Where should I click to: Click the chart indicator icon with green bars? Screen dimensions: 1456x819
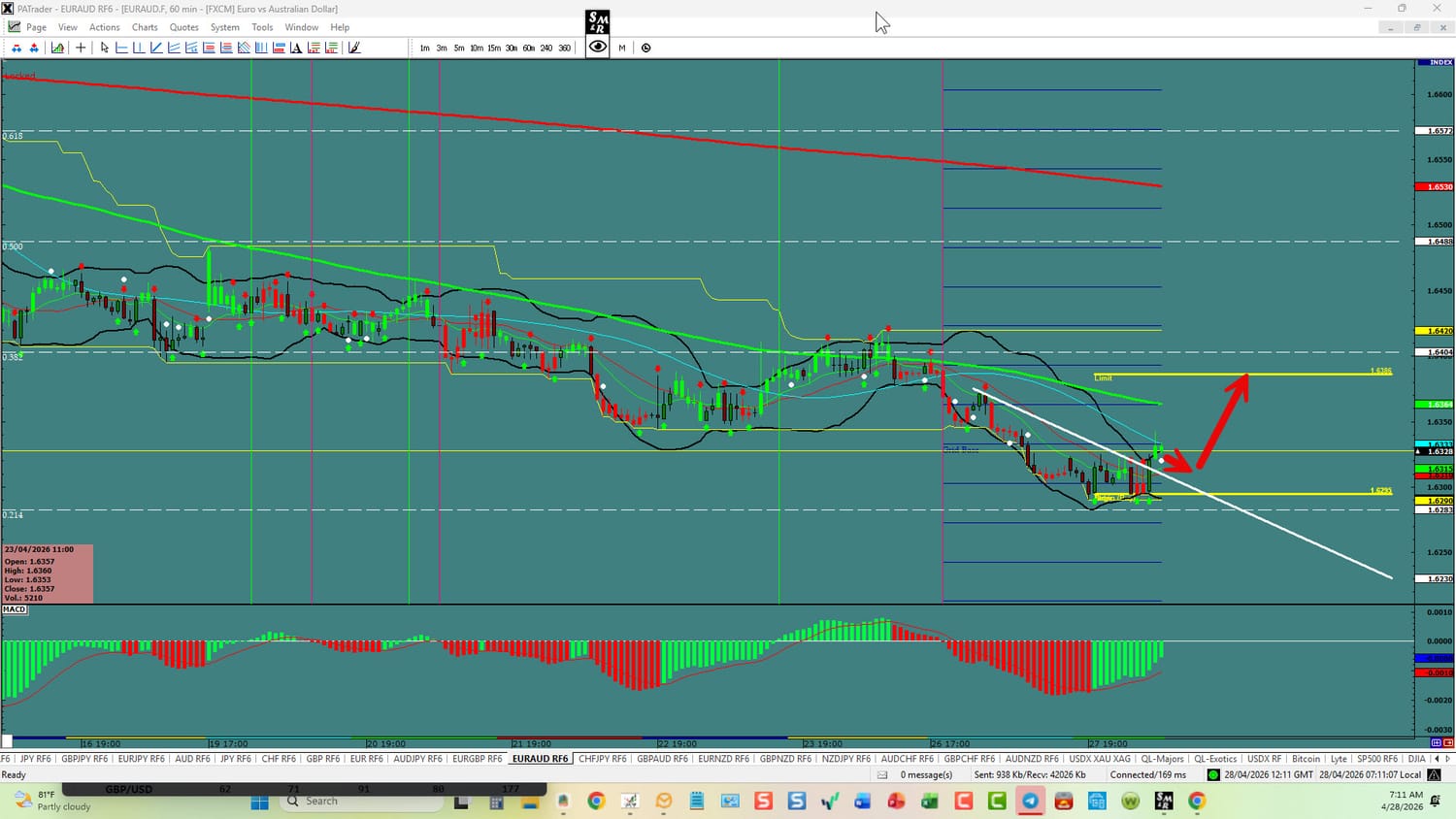tap(57, 48)
